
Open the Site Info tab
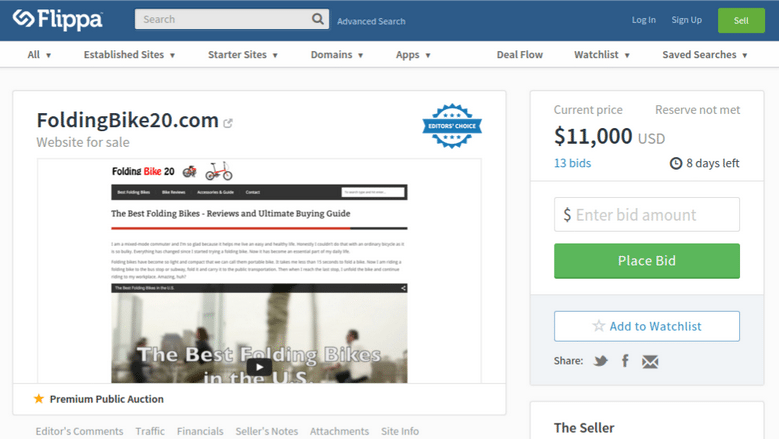[400, 431]
